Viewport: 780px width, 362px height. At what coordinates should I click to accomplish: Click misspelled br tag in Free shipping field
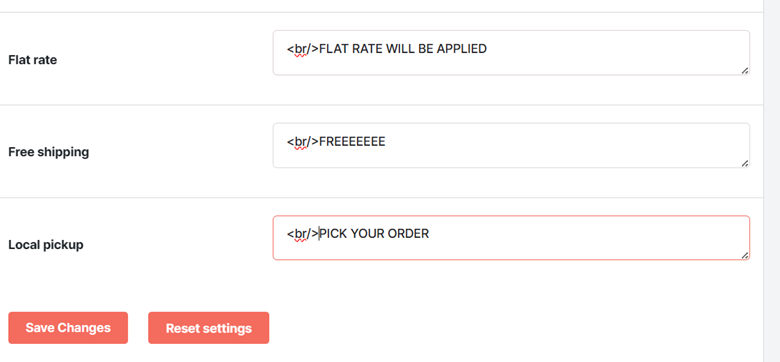[x=300, y=142]
